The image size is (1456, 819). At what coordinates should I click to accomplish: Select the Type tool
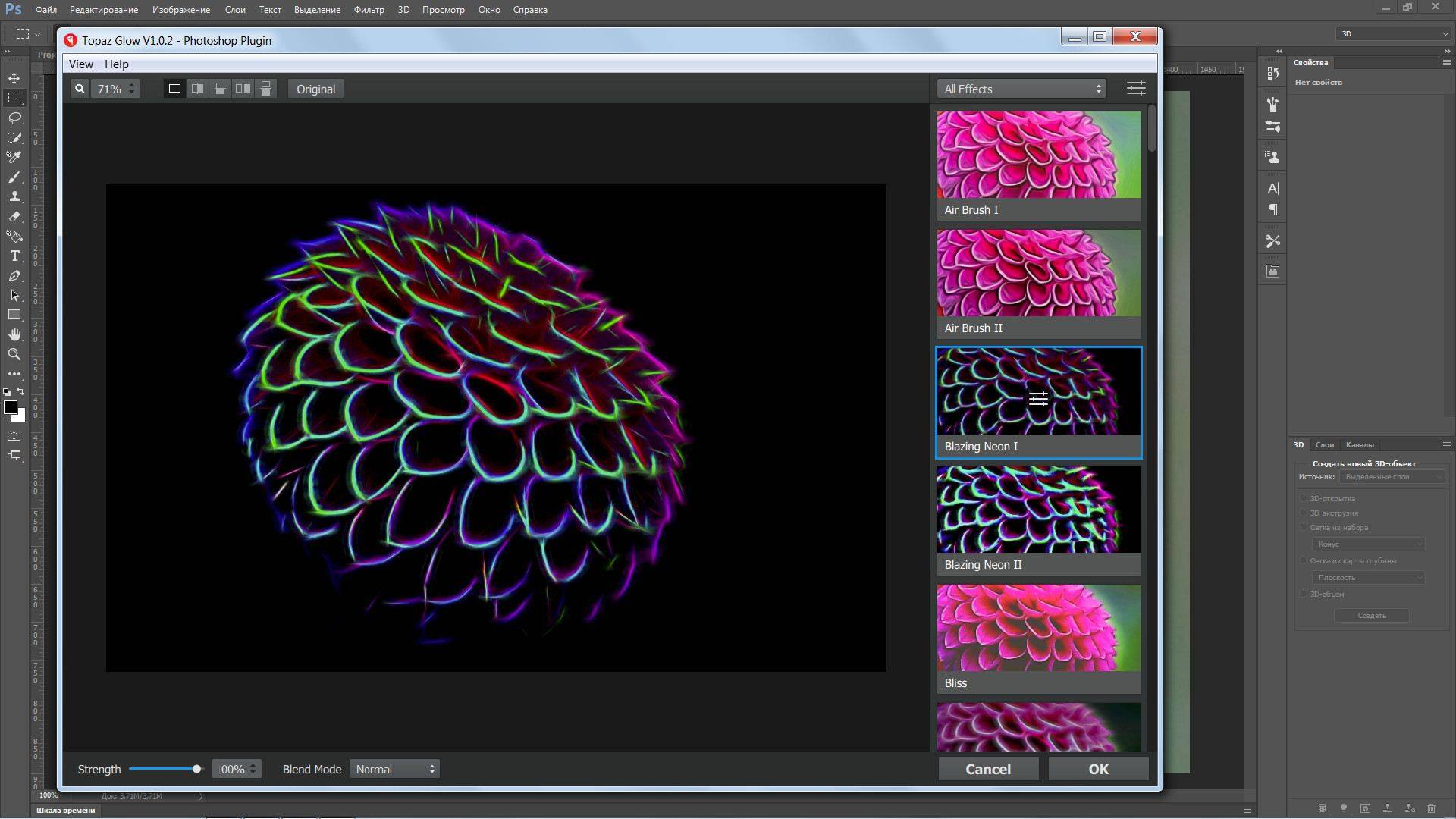[14, 256]
